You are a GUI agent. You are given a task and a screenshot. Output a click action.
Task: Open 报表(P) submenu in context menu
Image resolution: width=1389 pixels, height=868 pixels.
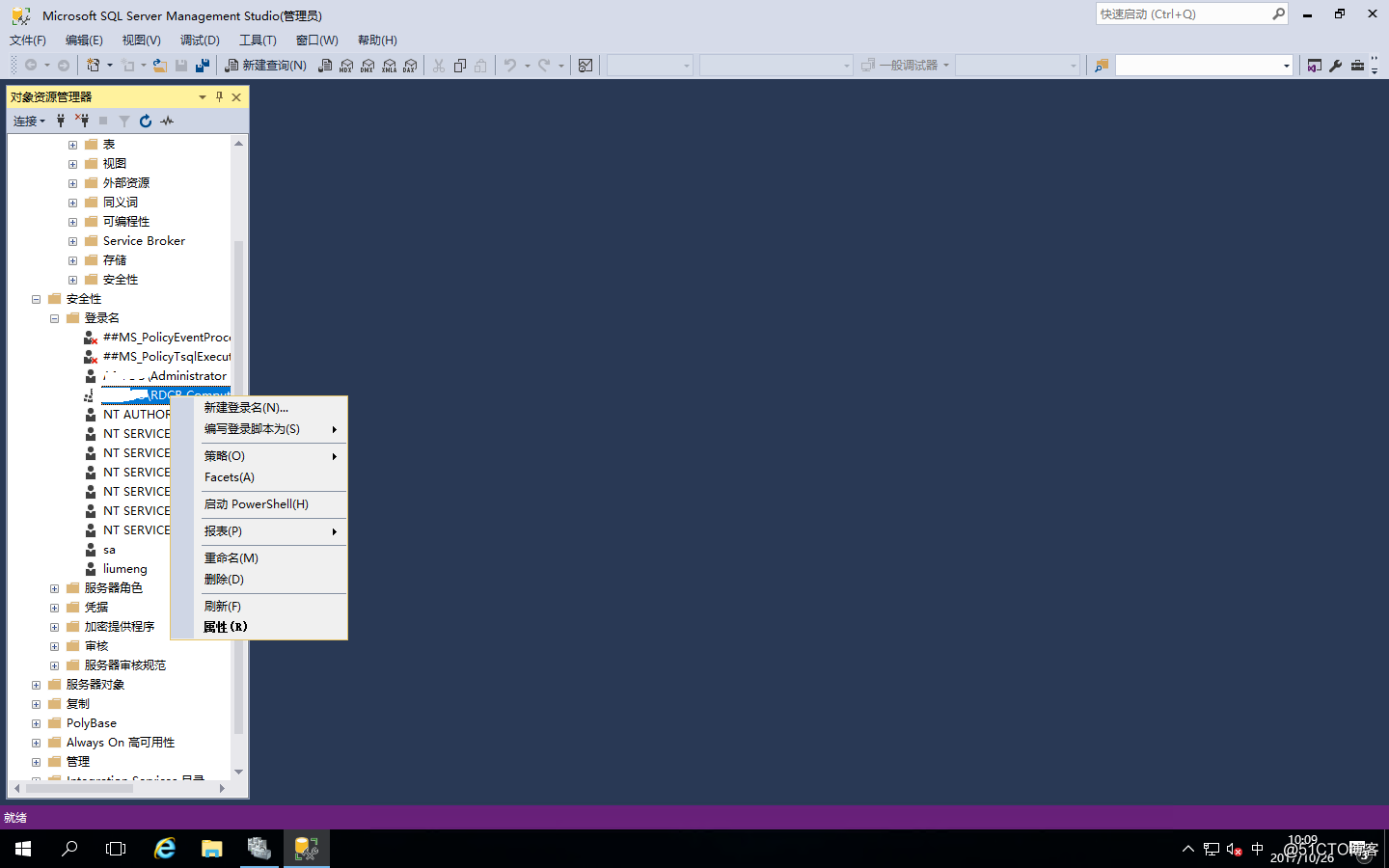click(x=259, y=531)
